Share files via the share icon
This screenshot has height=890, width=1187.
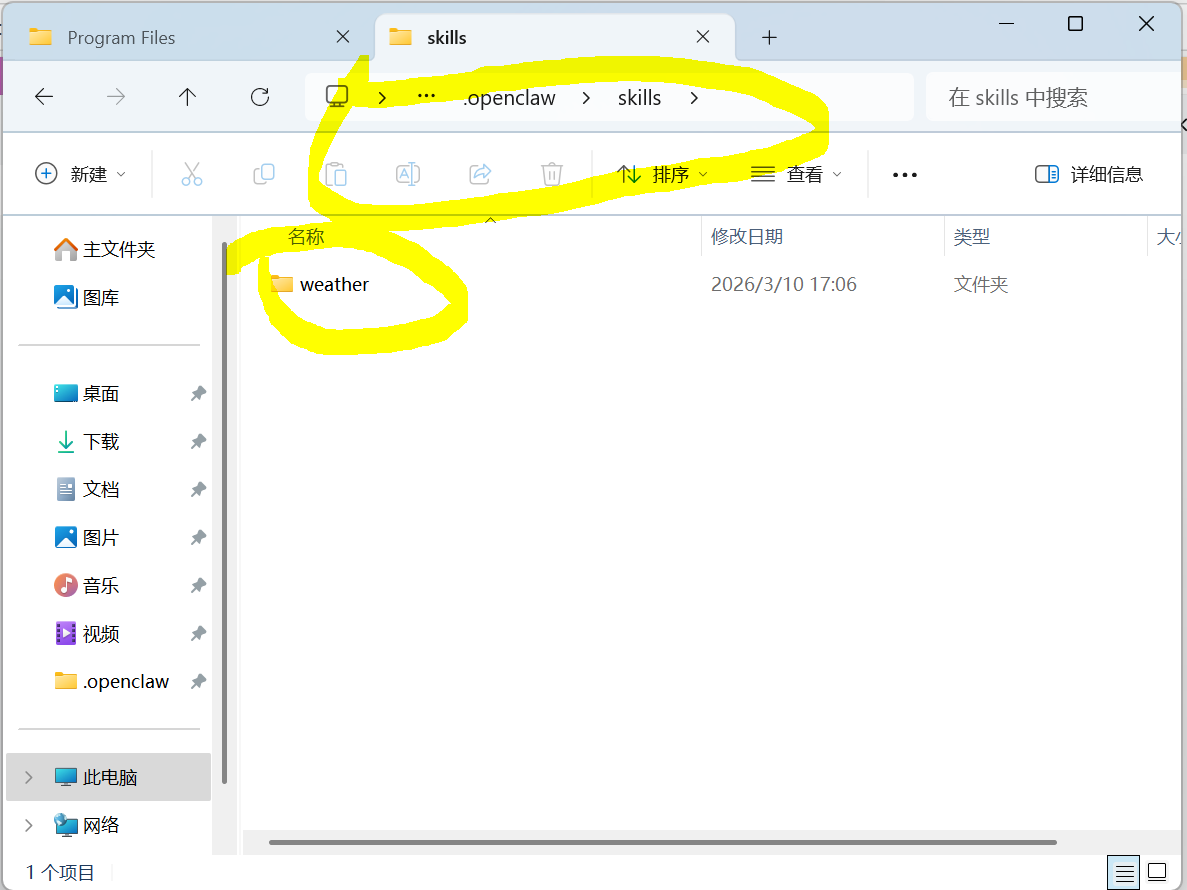click(479, 173)
